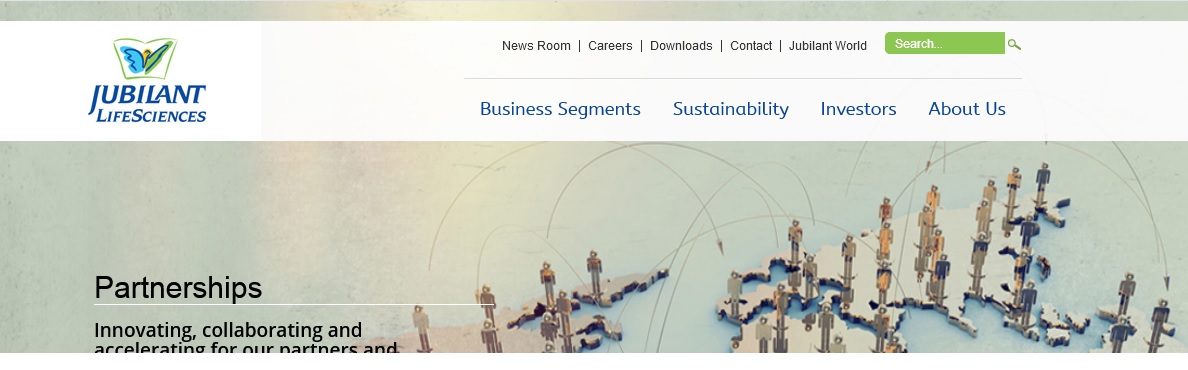Click the Partnerships banner heading
The height and width of the screenshot is (370, 1188).
coord(178,288)
